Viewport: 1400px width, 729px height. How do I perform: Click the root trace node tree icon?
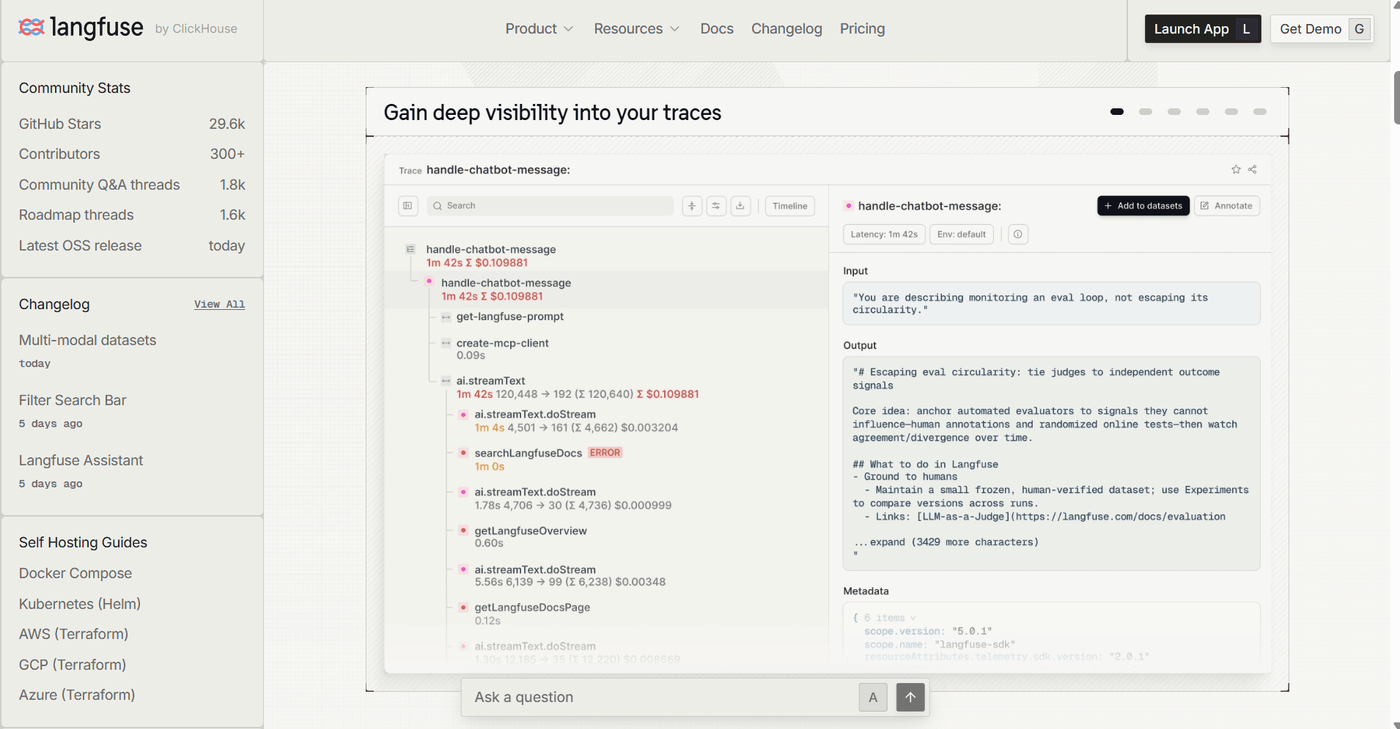[410, 249]
